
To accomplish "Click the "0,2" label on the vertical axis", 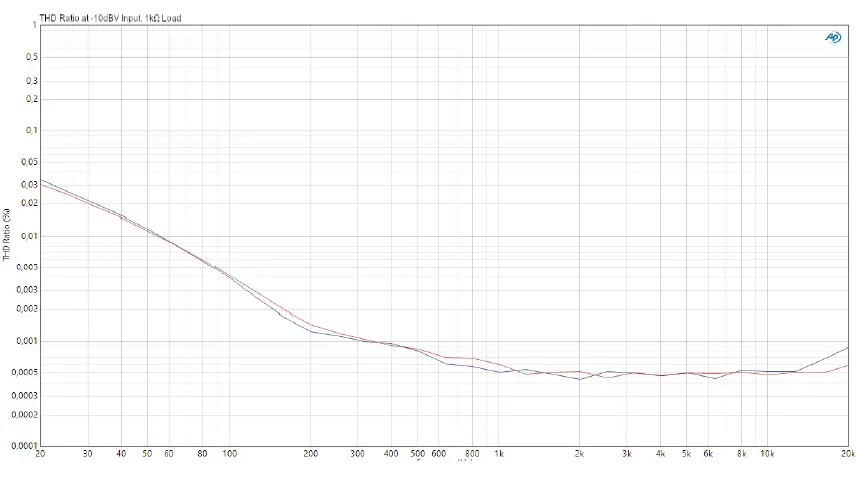I will coord(32,99).
